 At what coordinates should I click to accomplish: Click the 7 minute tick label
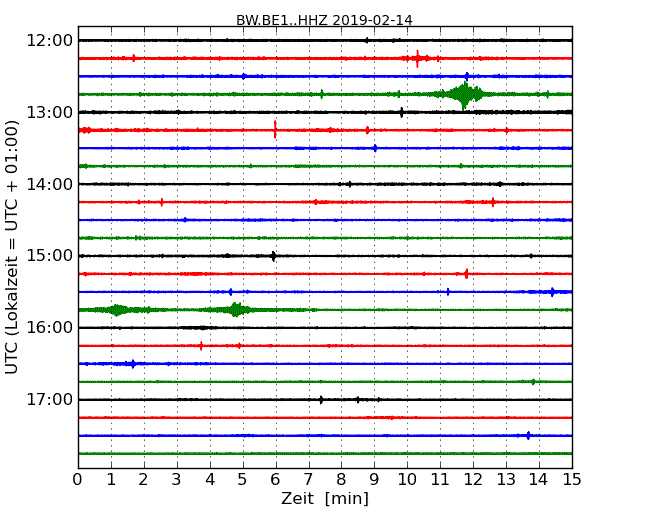point(308,479)
